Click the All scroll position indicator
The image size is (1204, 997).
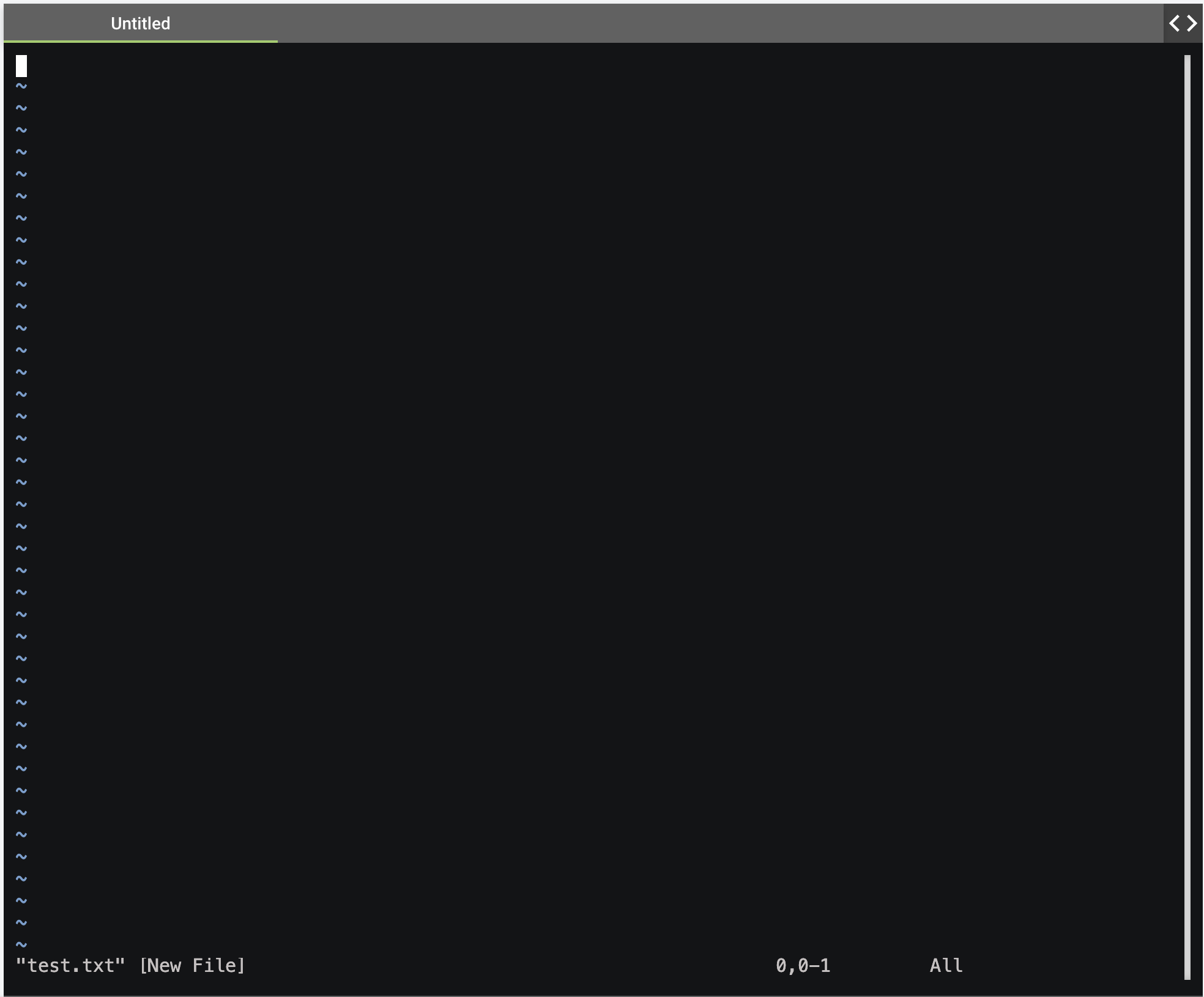[946, 966]
